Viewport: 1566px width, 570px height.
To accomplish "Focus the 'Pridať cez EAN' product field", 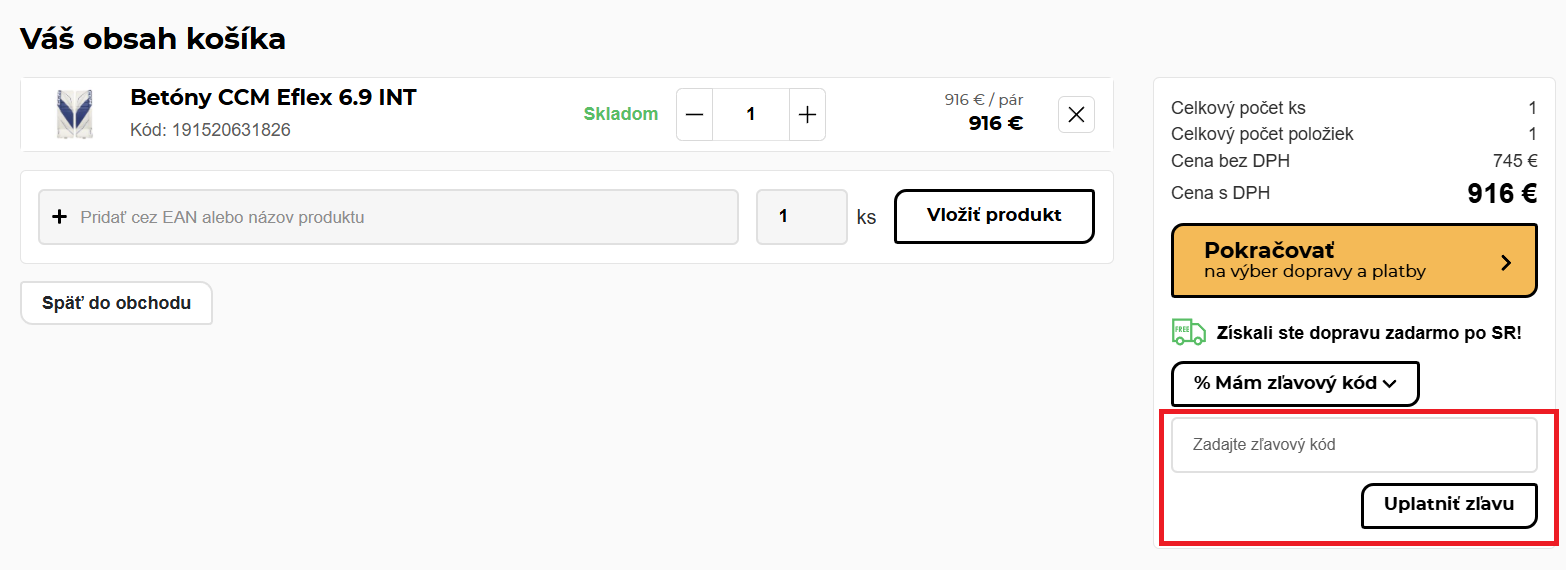I will 400,216.
